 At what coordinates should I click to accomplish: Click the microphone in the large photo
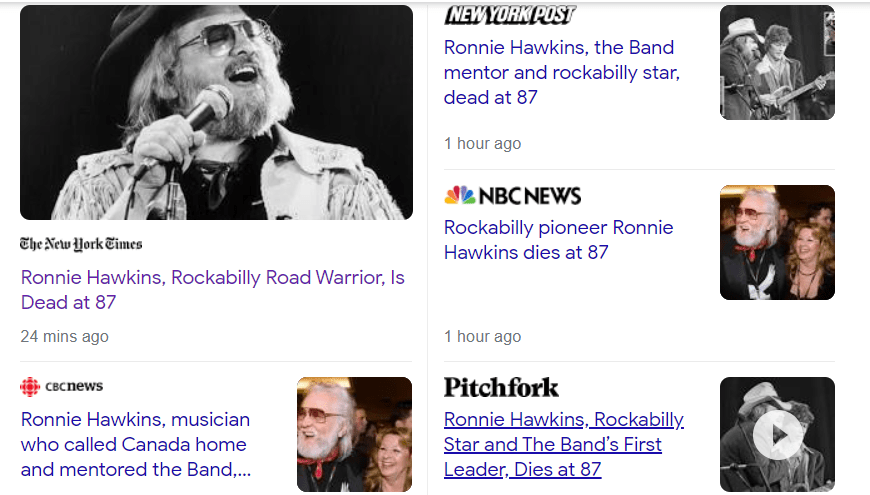(206, 109)
